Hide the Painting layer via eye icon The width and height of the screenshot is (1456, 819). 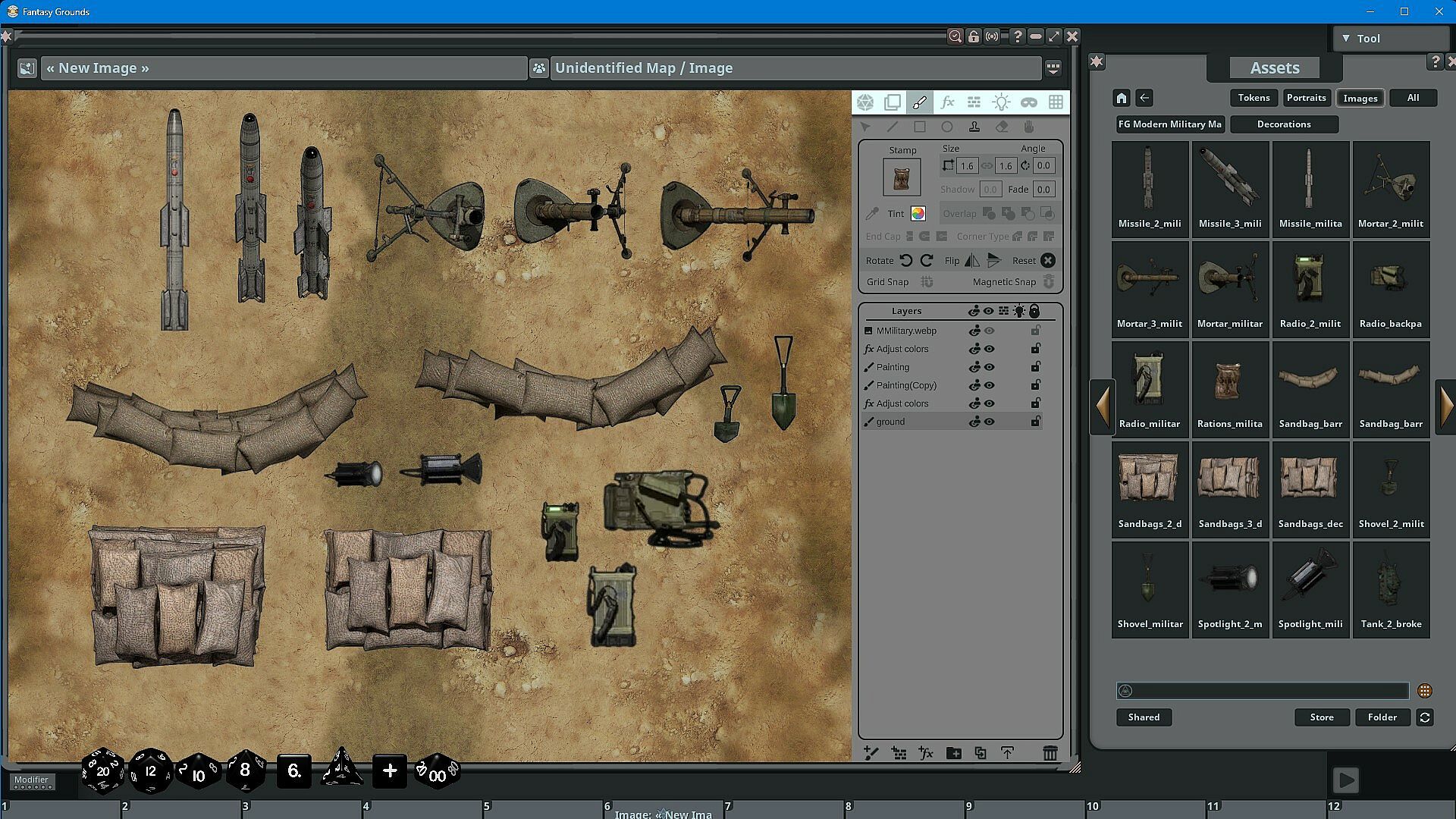click(990, 367)
